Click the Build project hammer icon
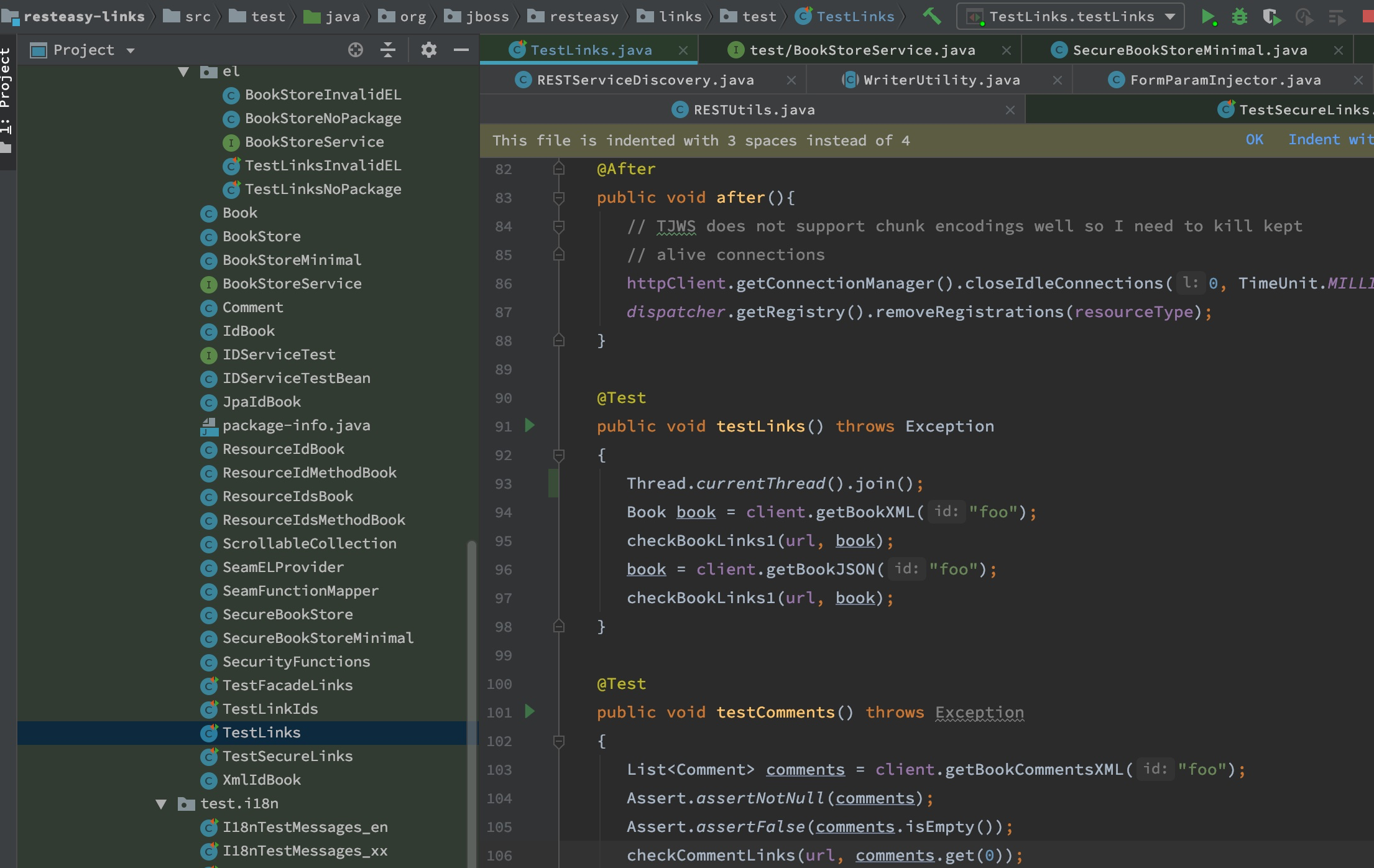Viewport: 1374px width, 868px height. coord(931,16)
